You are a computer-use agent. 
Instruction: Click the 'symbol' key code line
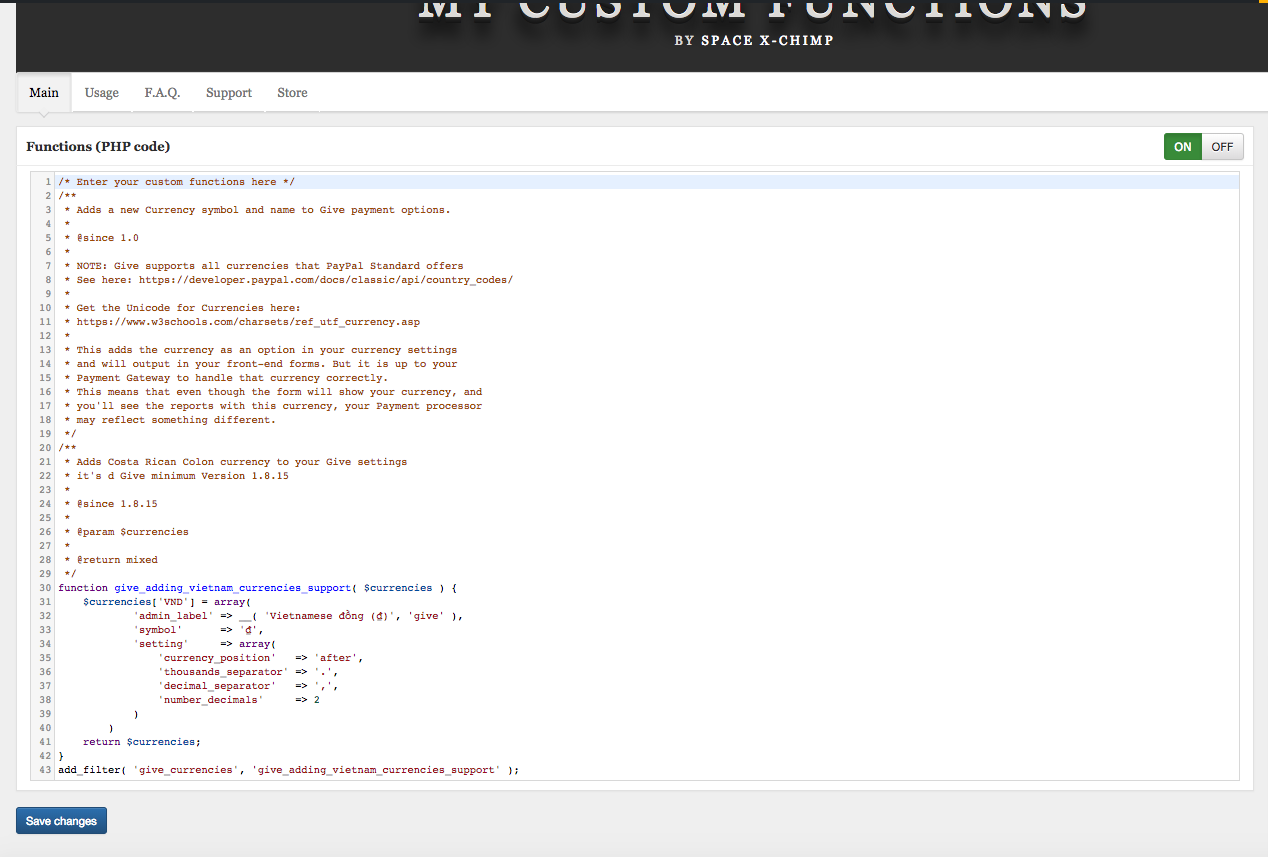pos(198,630)
